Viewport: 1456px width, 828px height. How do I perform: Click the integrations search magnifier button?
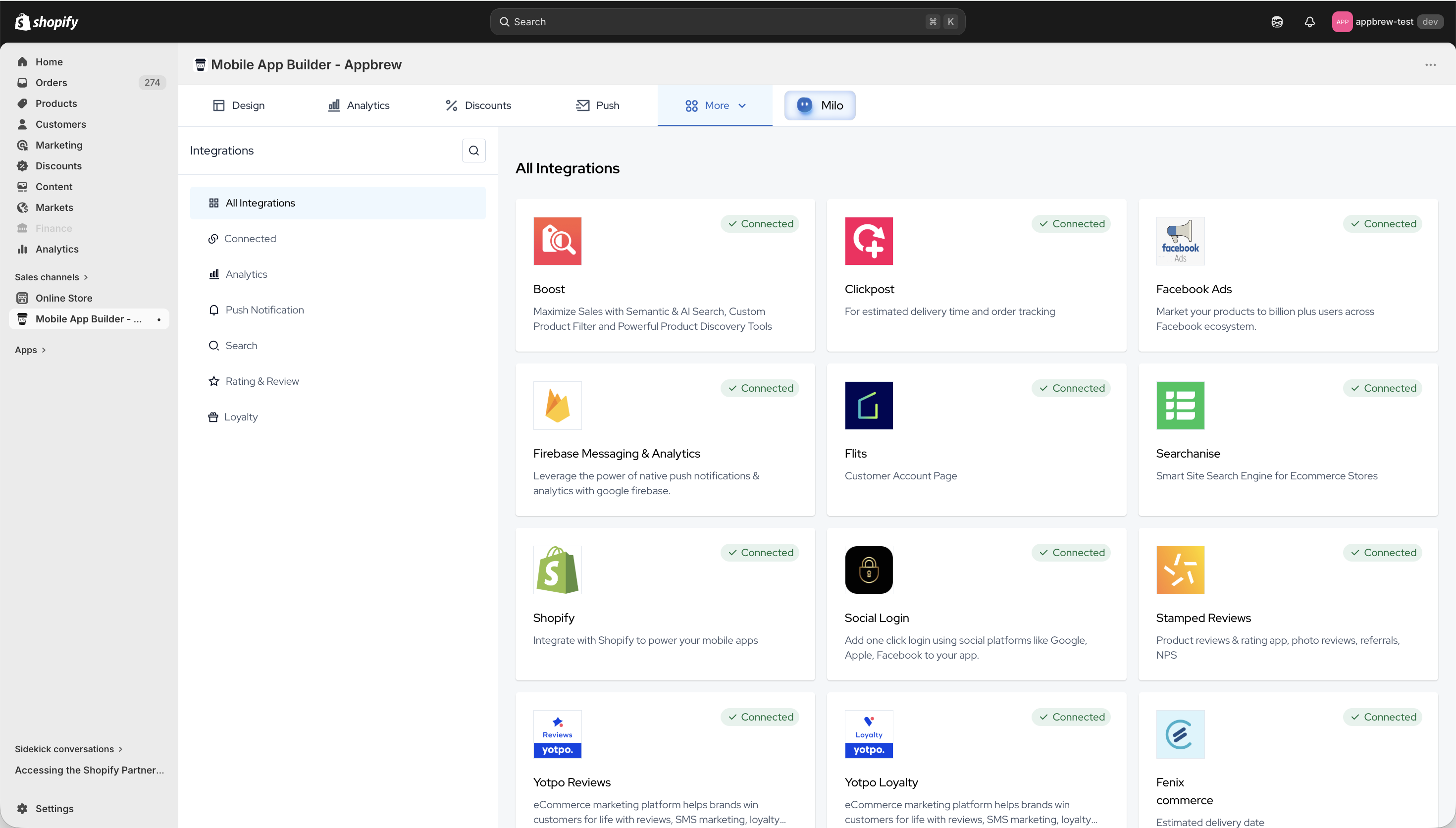point(473,151)
